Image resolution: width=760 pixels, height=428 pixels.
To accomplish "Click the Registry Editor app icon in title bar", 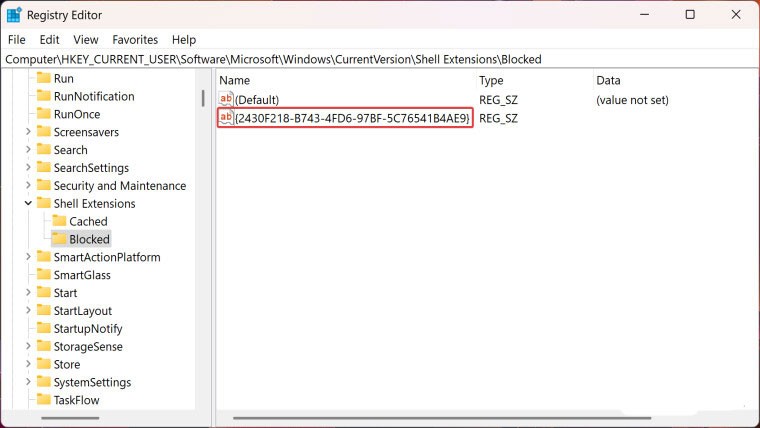I will tap(14, 15).
